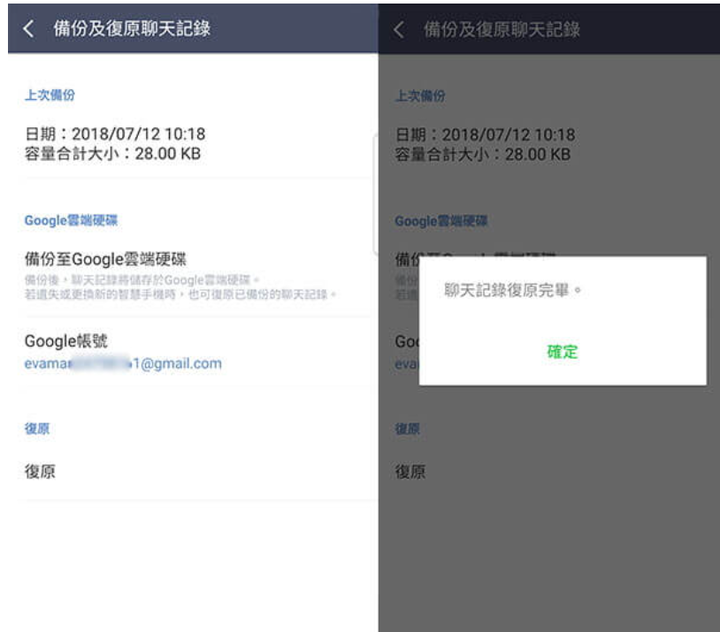This screenshot has width=720, height=632.
Task: Tap back arrow on dimmed right screen
Action: click(399, 30)
